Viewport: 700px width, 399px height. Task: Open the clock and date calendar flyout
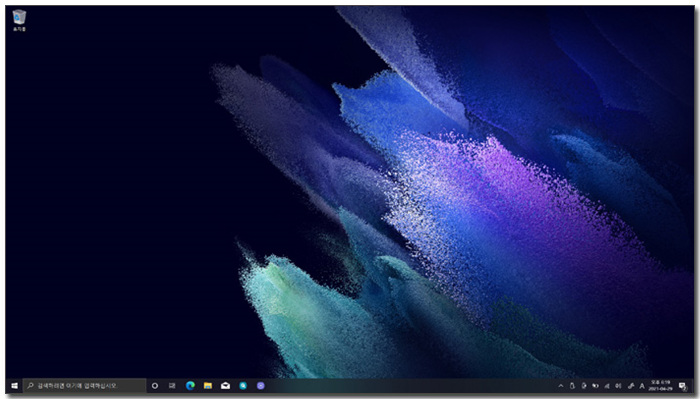point(661,386)
